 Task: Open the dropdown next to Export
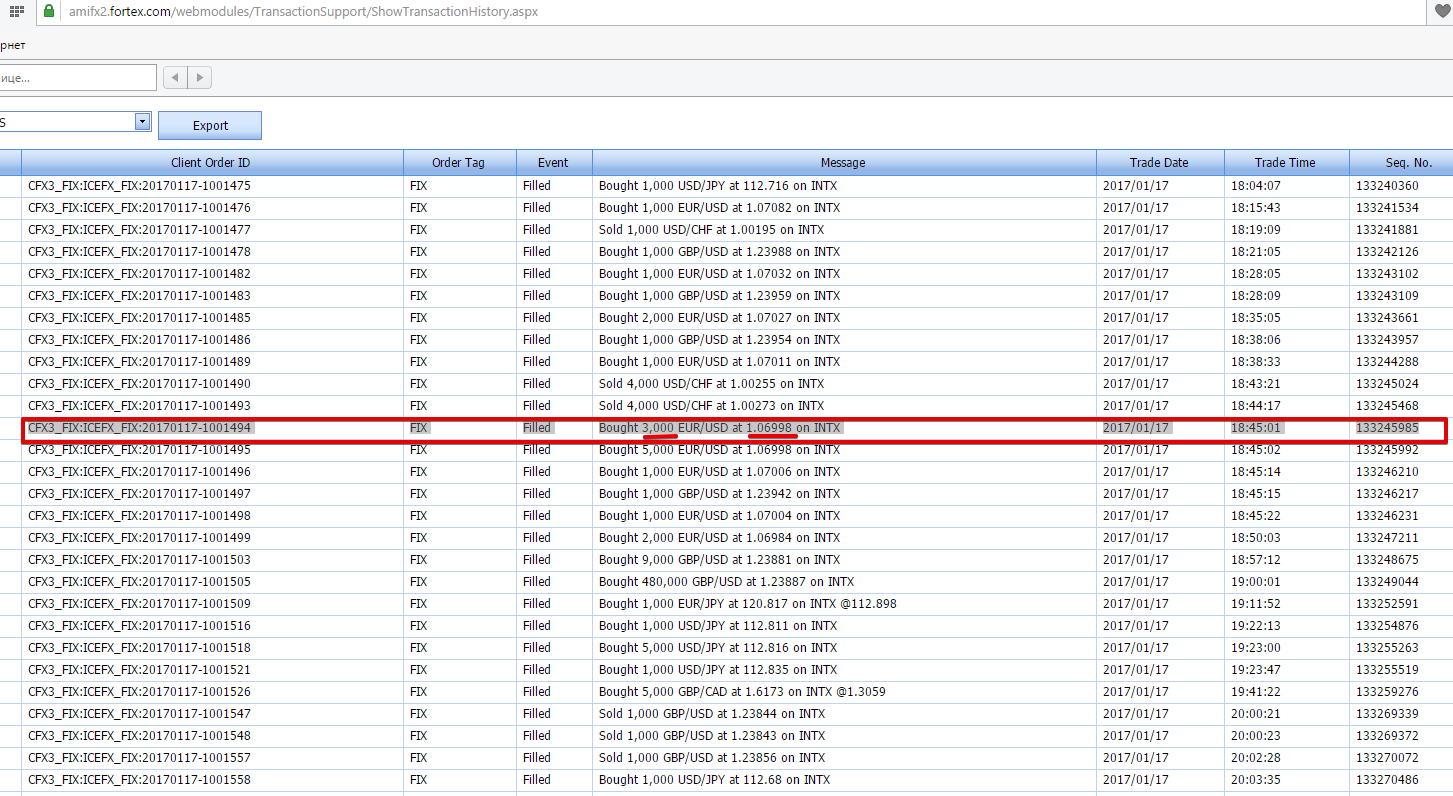point(142,121)
